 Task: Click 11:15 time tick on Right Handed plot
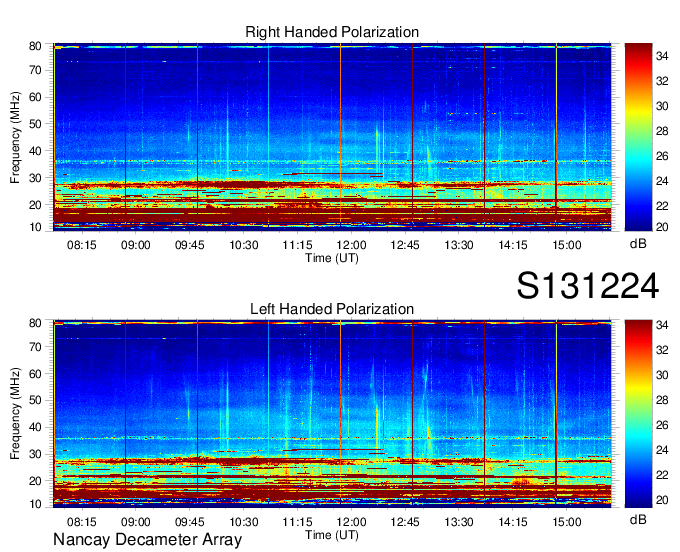click(x=297, y=245)
